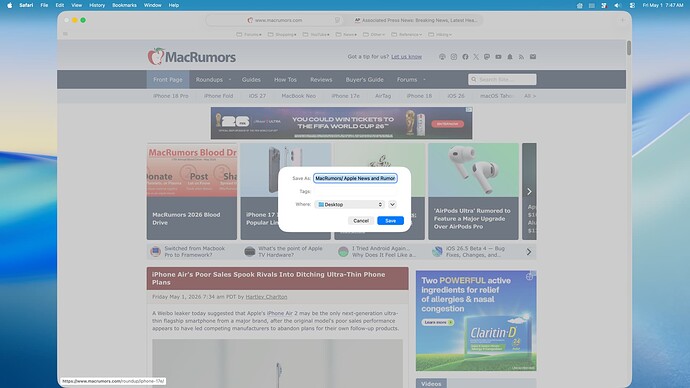Click the notifications bell icon
The image size is (690, 388).
point(510,57)
